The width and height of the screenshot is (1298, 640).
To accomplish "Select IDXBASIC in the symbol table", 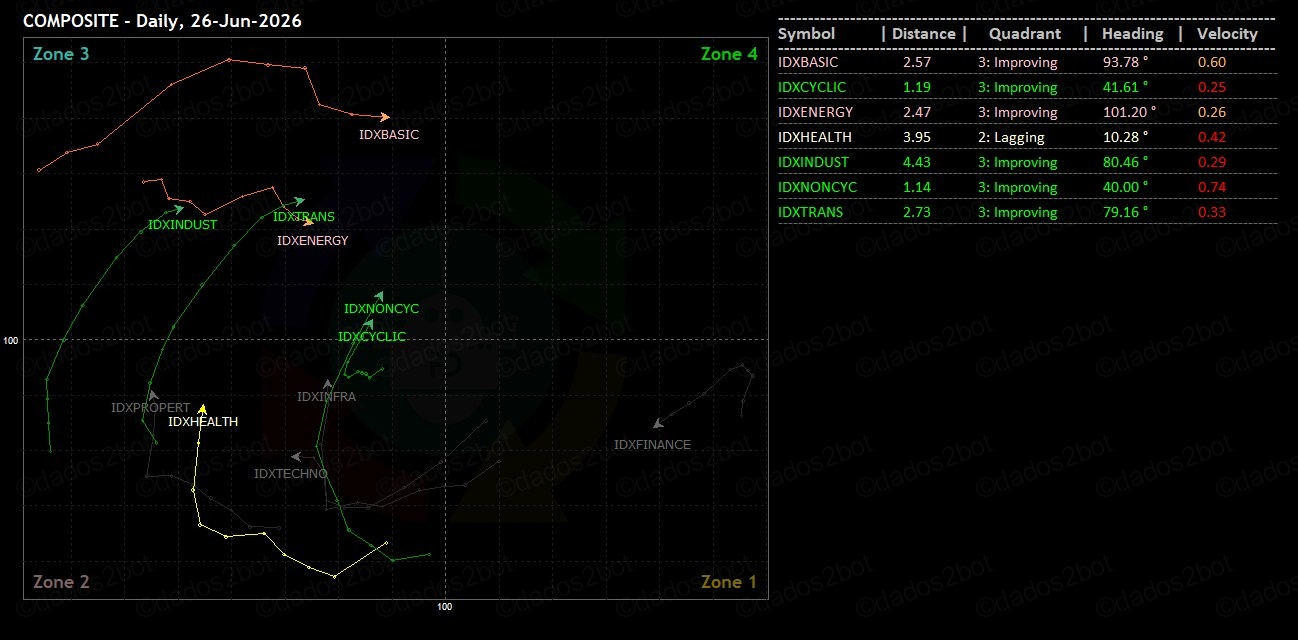I will pyautogui.click(x=808, y=62).
